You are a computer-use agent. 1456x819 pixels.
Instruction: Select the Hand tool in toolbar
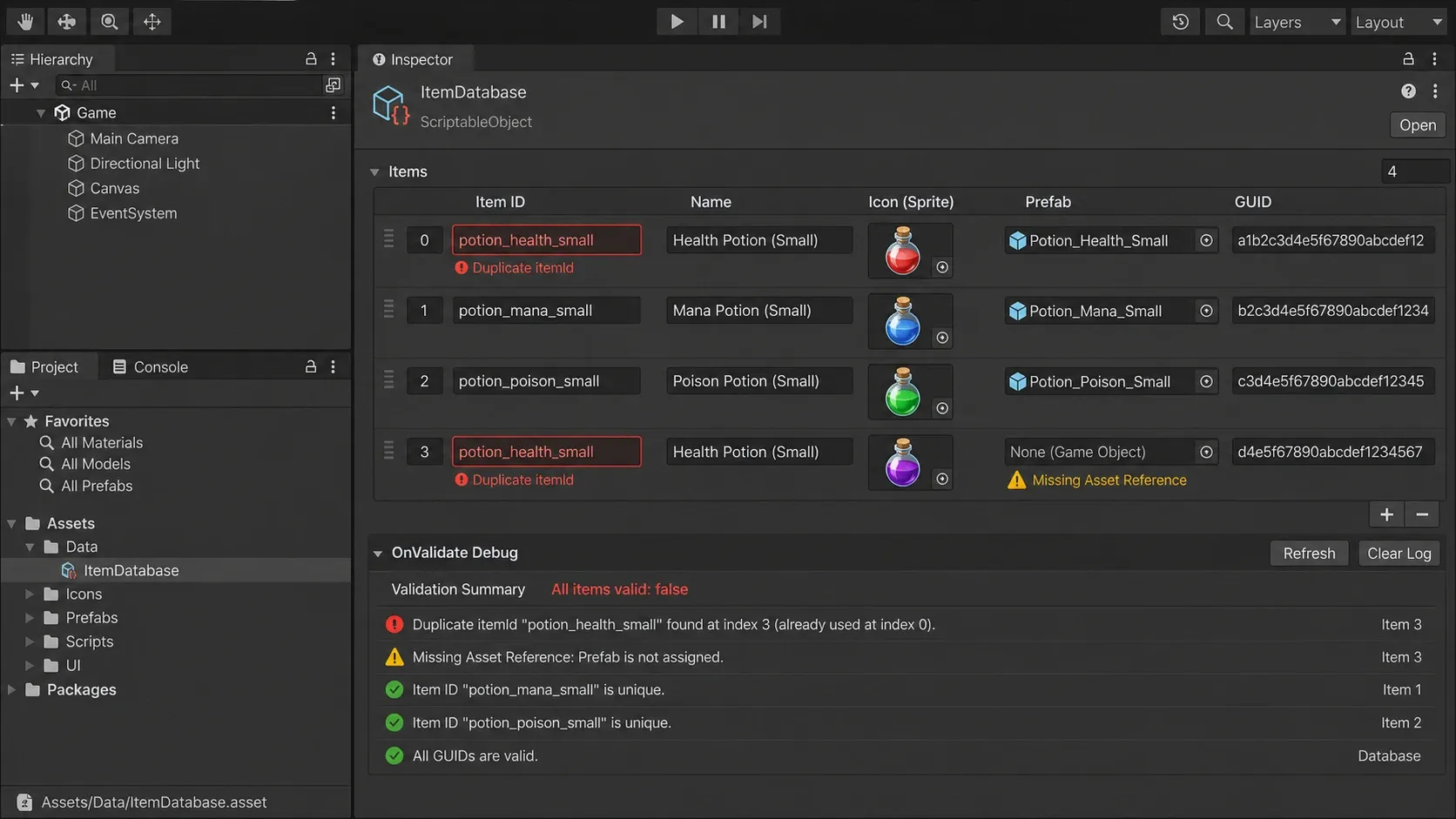[25, 22]
